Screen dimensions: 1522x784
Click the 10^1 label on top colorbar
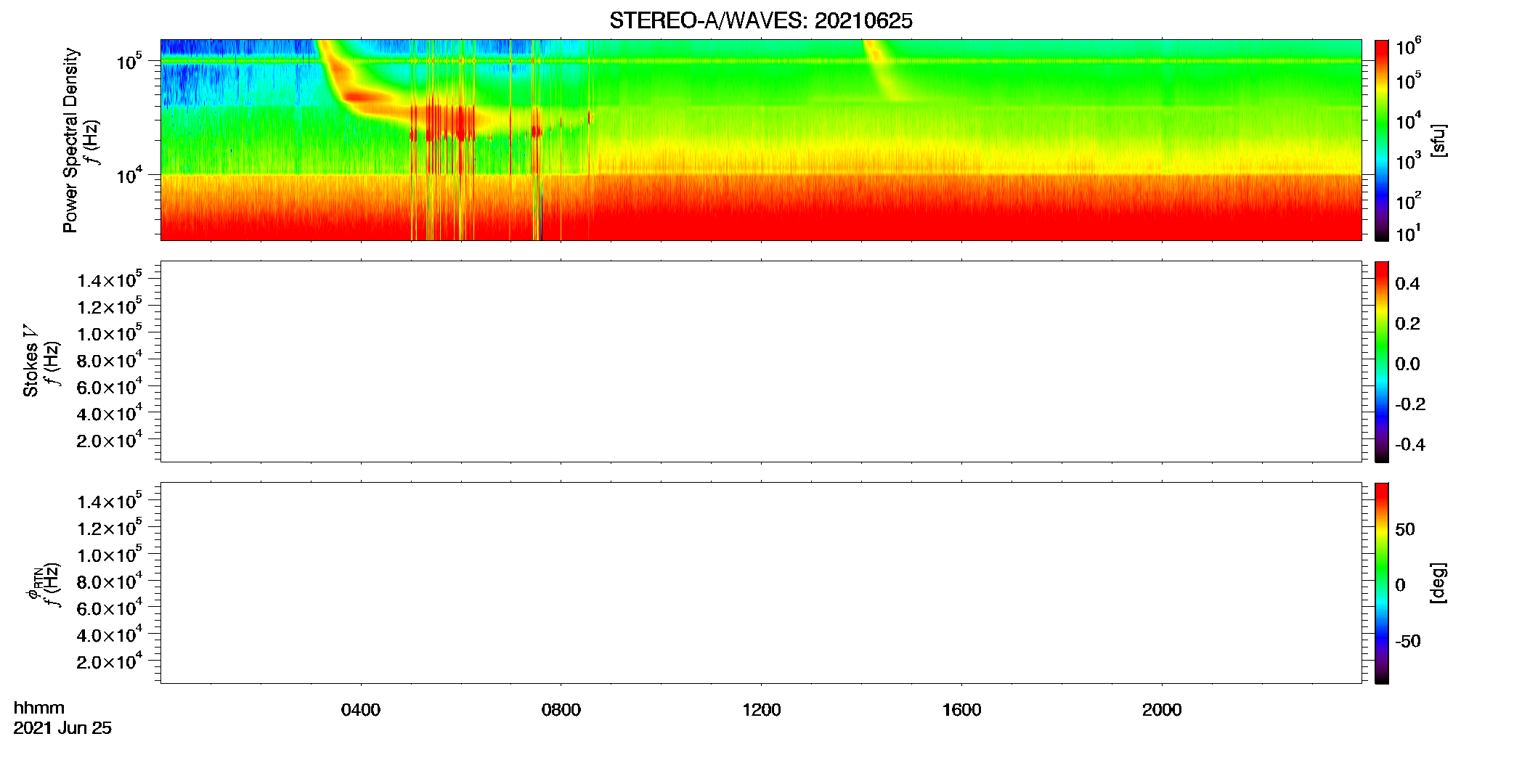tap(1409, 234)
